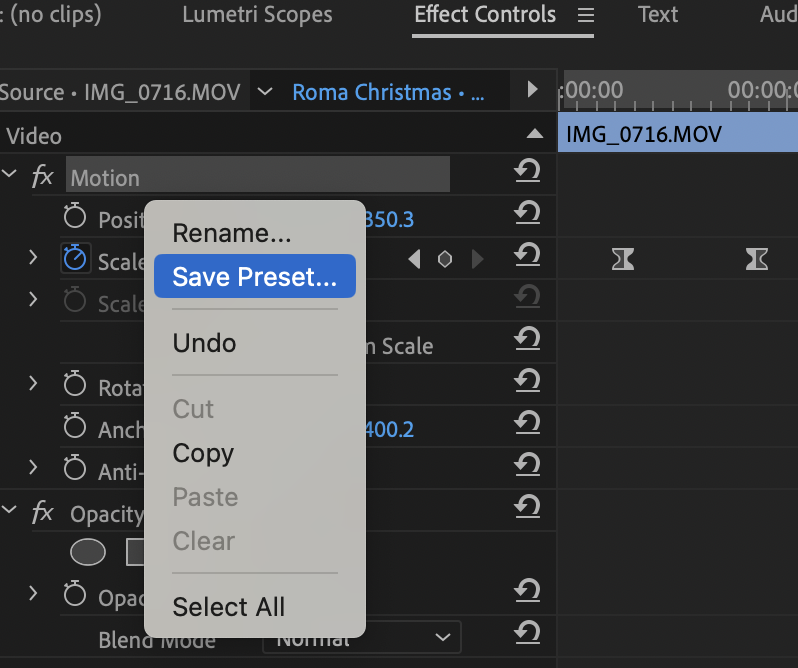Reset the Motion effect
Viewport: 798px width, 668px height.
click(527, 173)
